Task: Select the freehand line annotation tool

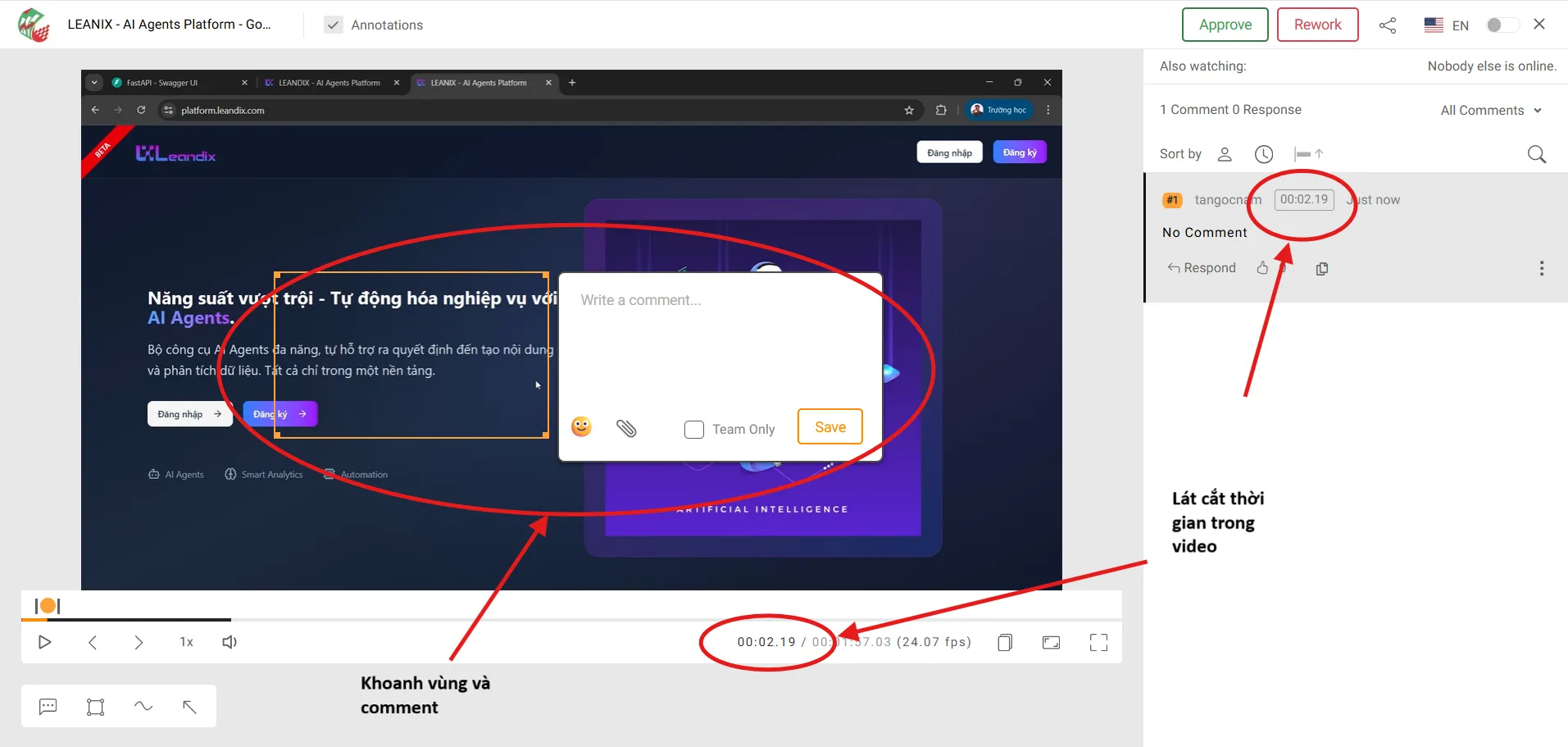Action: 143,706
